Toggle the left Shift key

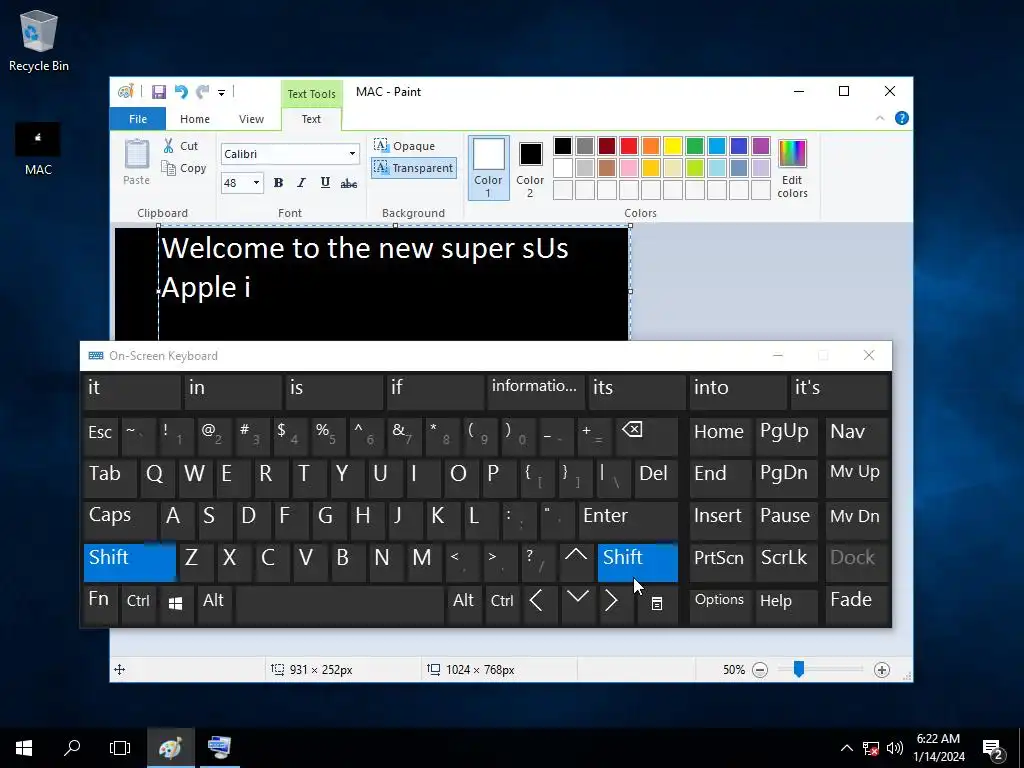coord(130,562)
